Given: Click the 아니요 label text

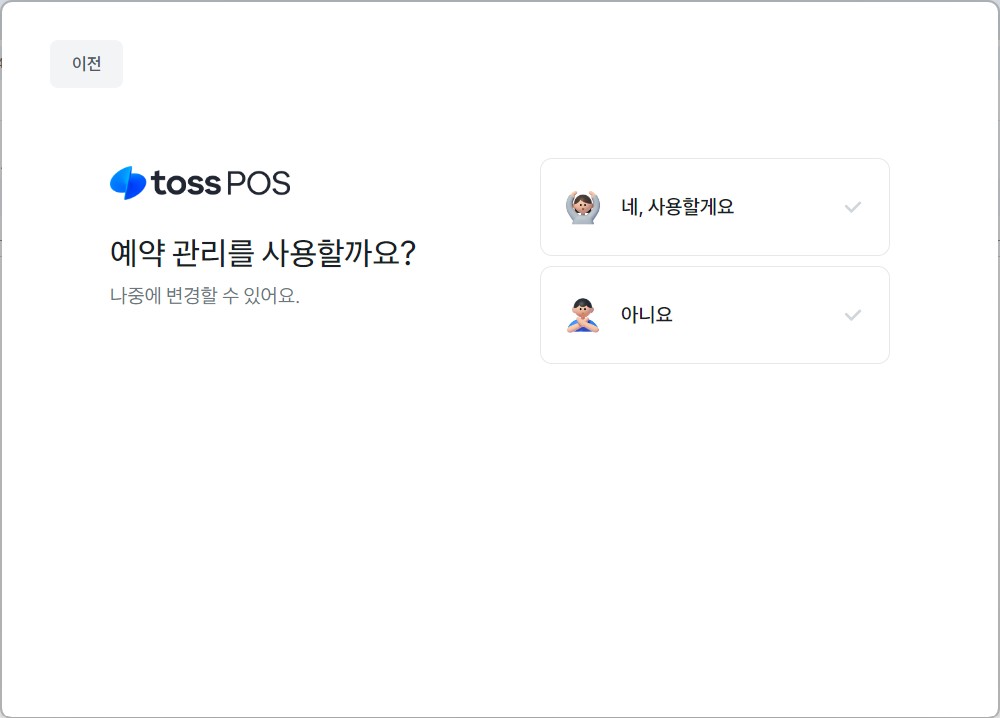Looking at the screenshot, I should coord(647,315).
